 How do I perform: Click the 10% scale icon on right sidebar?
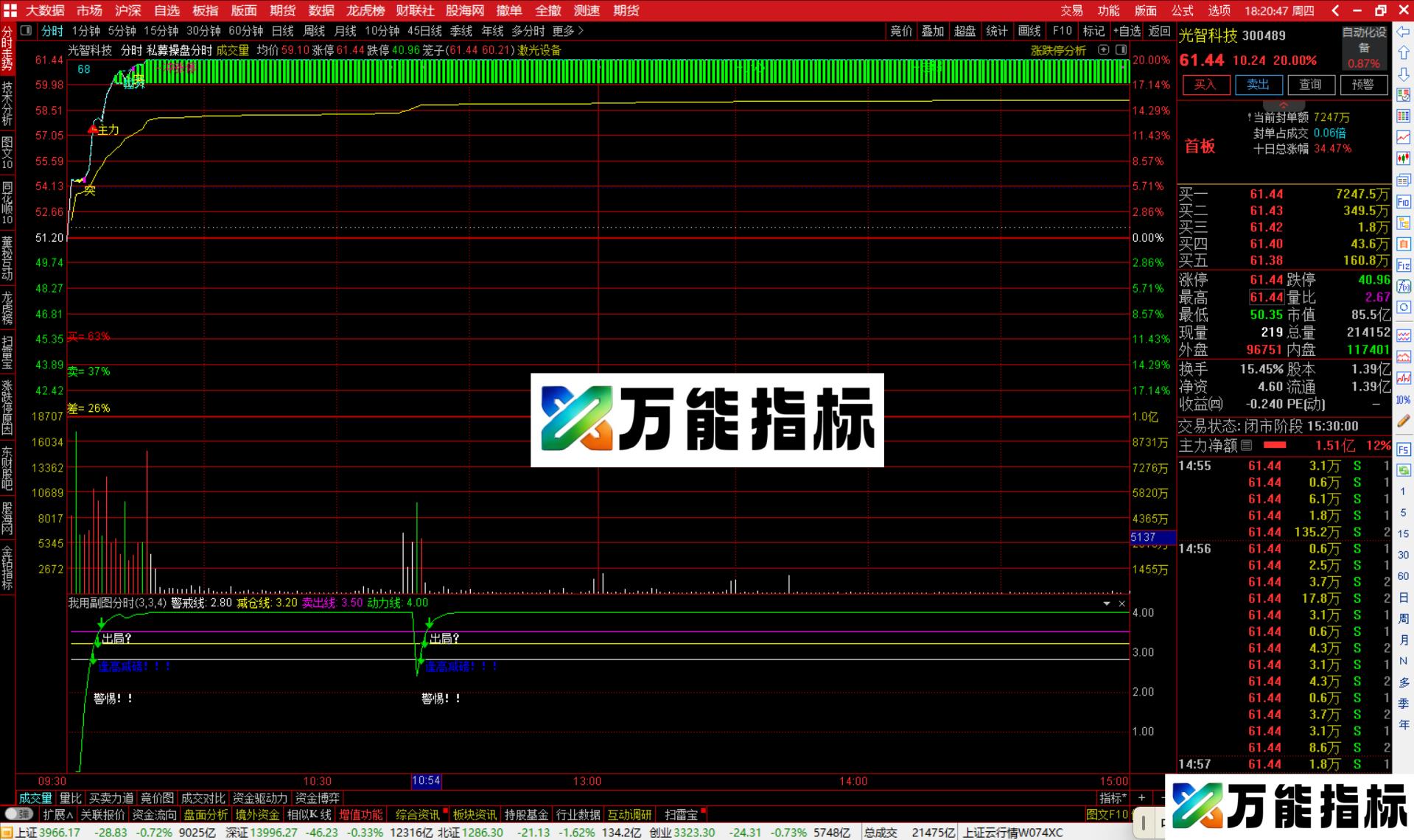click(1403, 398)
